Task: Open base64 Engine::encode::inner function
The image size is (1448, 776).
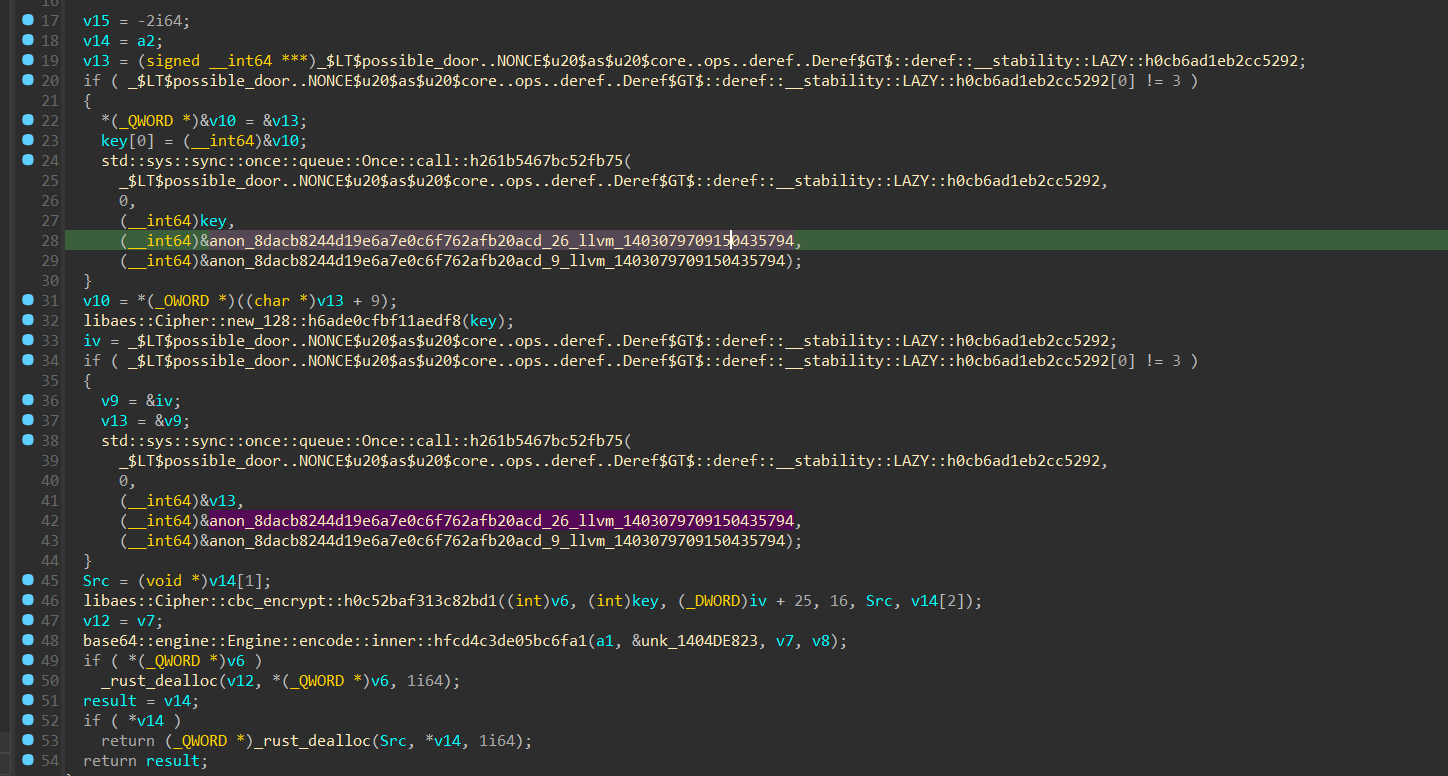Action: pos(336,640)
